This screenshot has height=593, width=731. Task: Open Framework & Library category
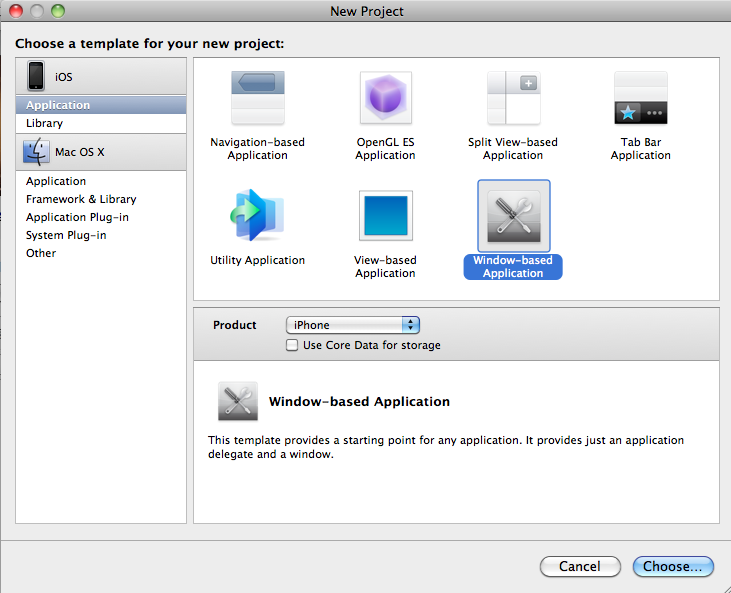(x=101, y=199)
